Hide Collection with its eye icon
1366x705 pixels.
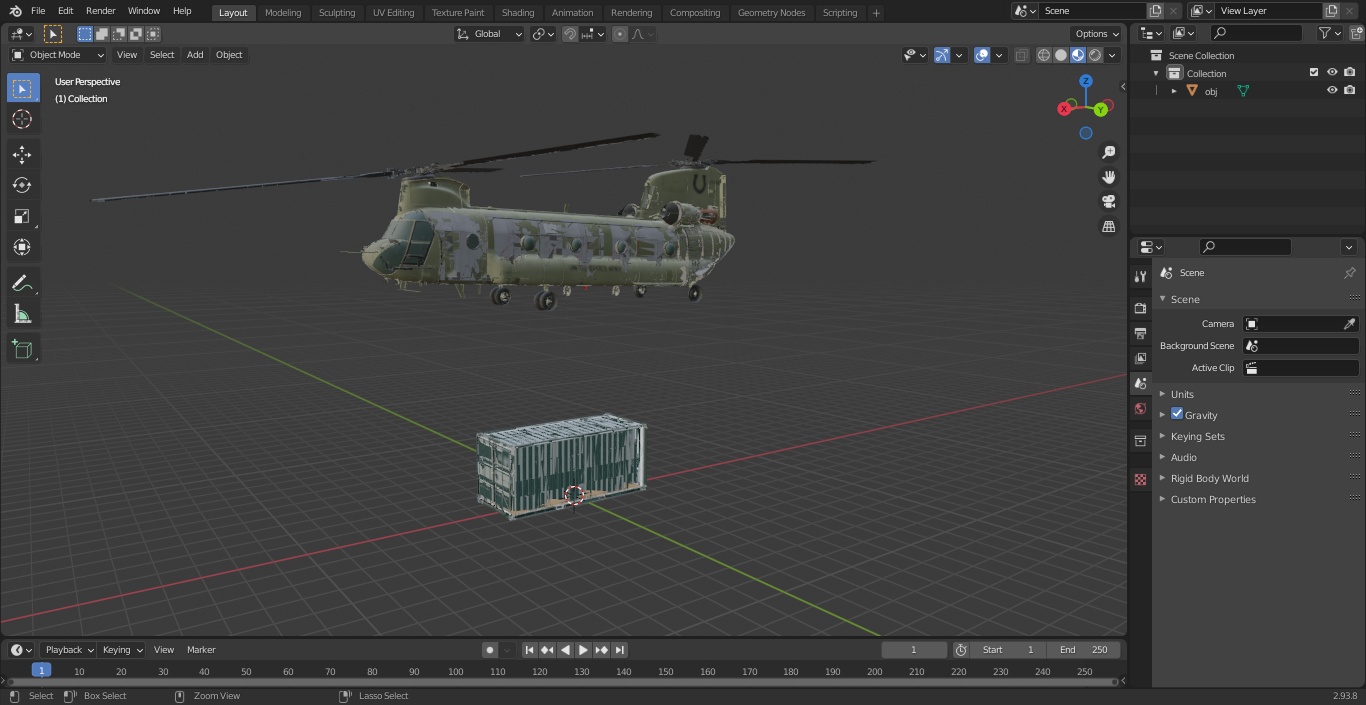pyautogui.click(x=1332, y=72)
